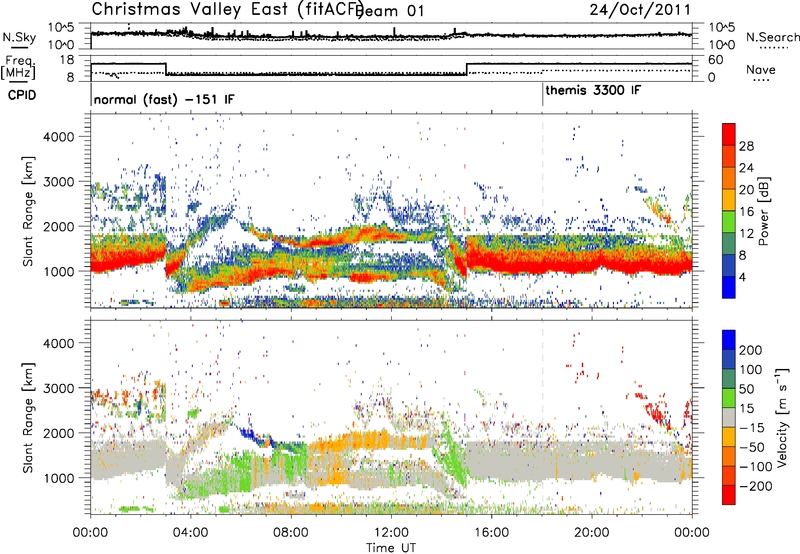Click the gray -15 to 15 velocity segment
Image resolution: width=800 pixels, height=554 pixels.
[x=729, y=417]
